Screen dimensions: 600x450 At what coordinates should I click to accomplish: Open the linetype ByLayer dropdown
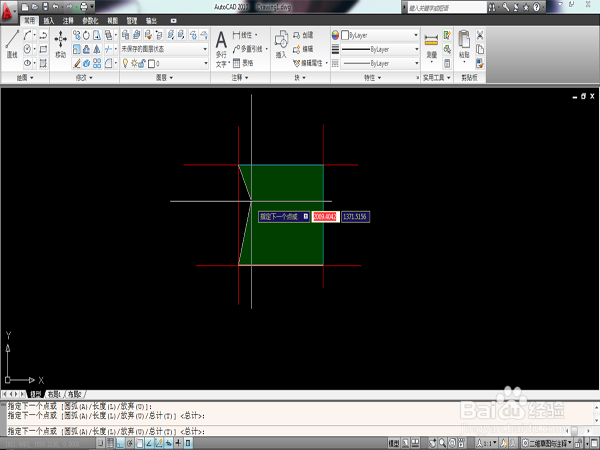pos(379,64)
